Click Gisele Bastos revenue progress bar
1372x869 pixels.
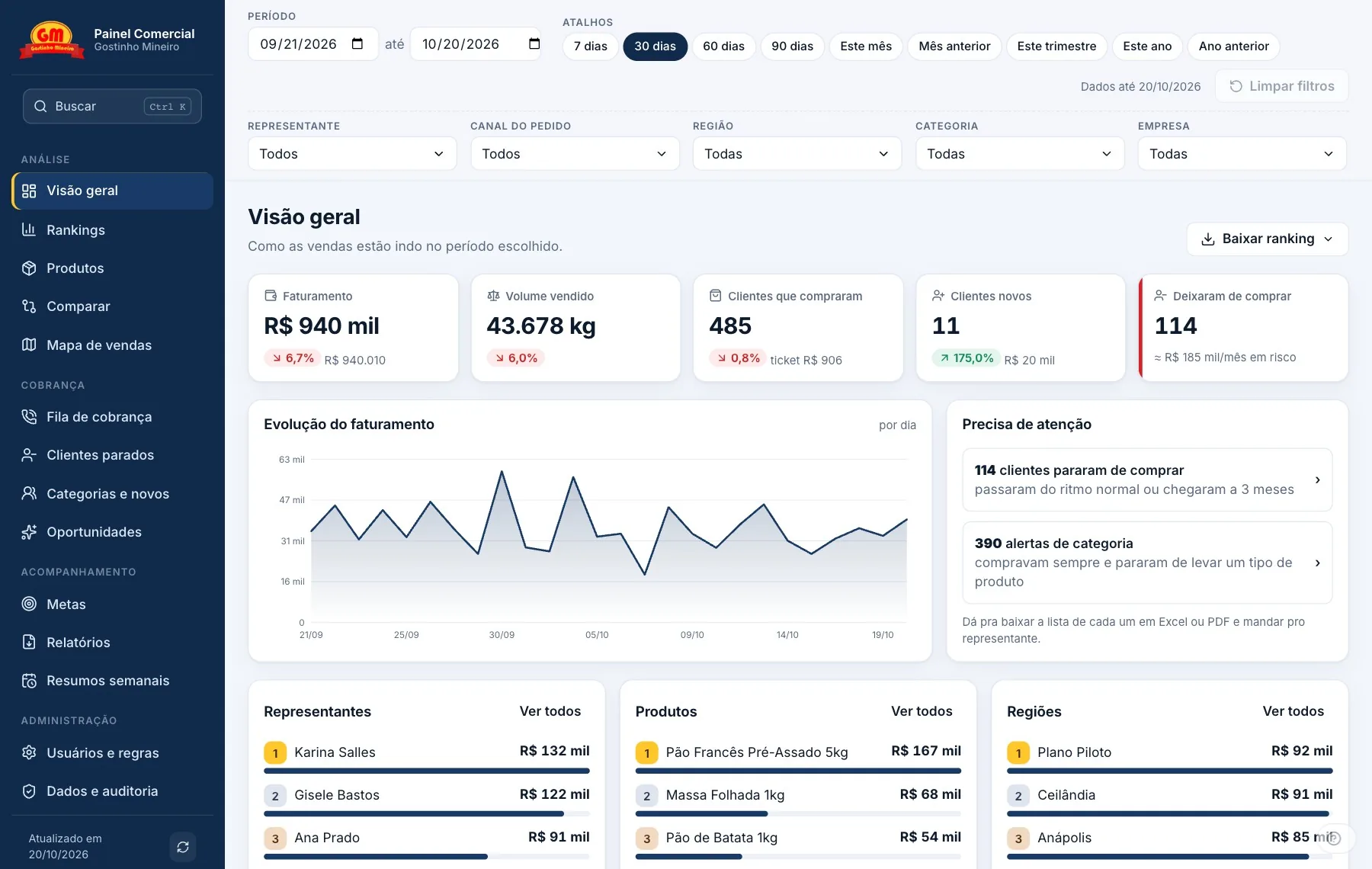click(x=427, y=814)
